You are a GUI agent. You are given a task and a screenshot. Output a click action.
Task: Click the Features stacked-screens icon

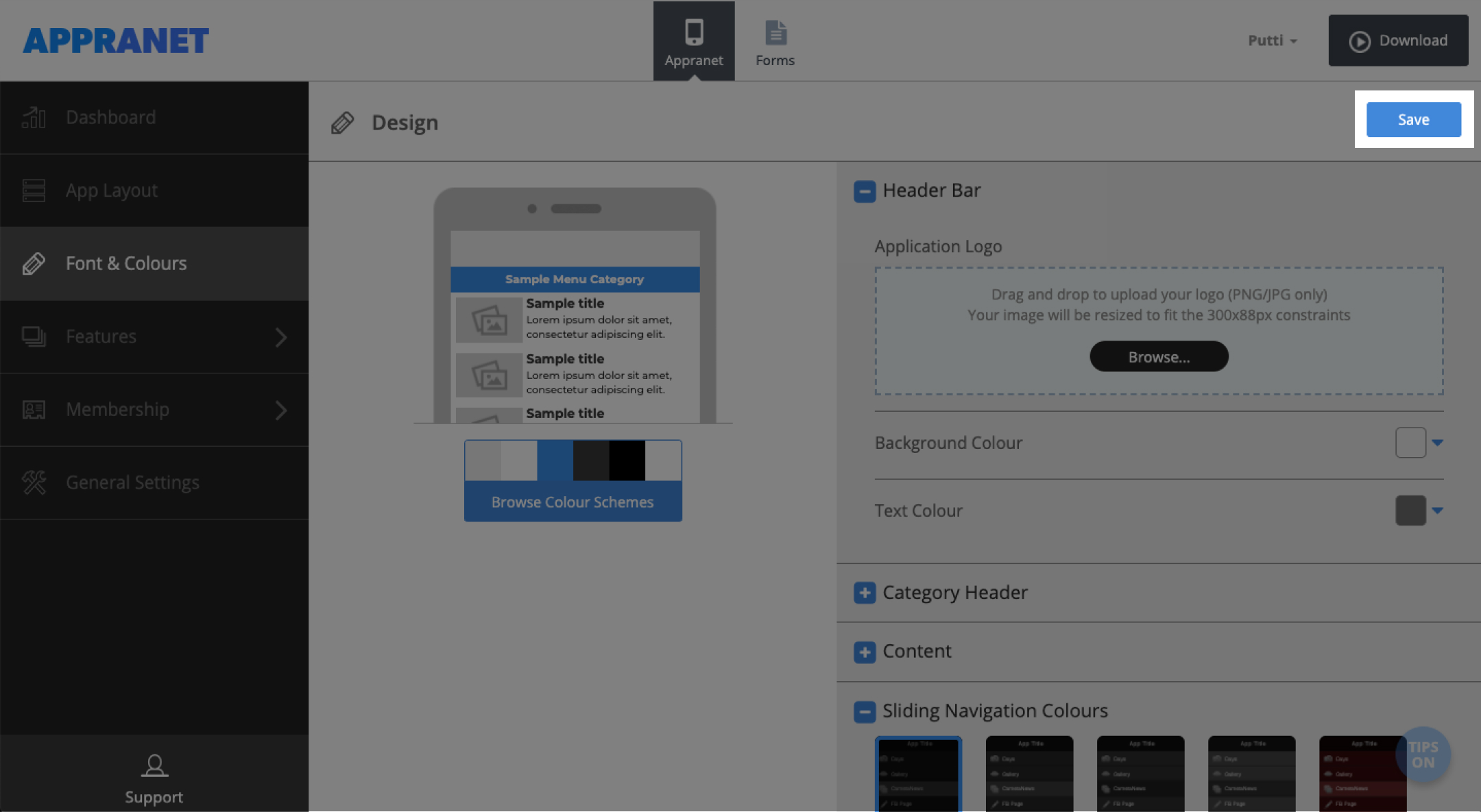(34, 336)
